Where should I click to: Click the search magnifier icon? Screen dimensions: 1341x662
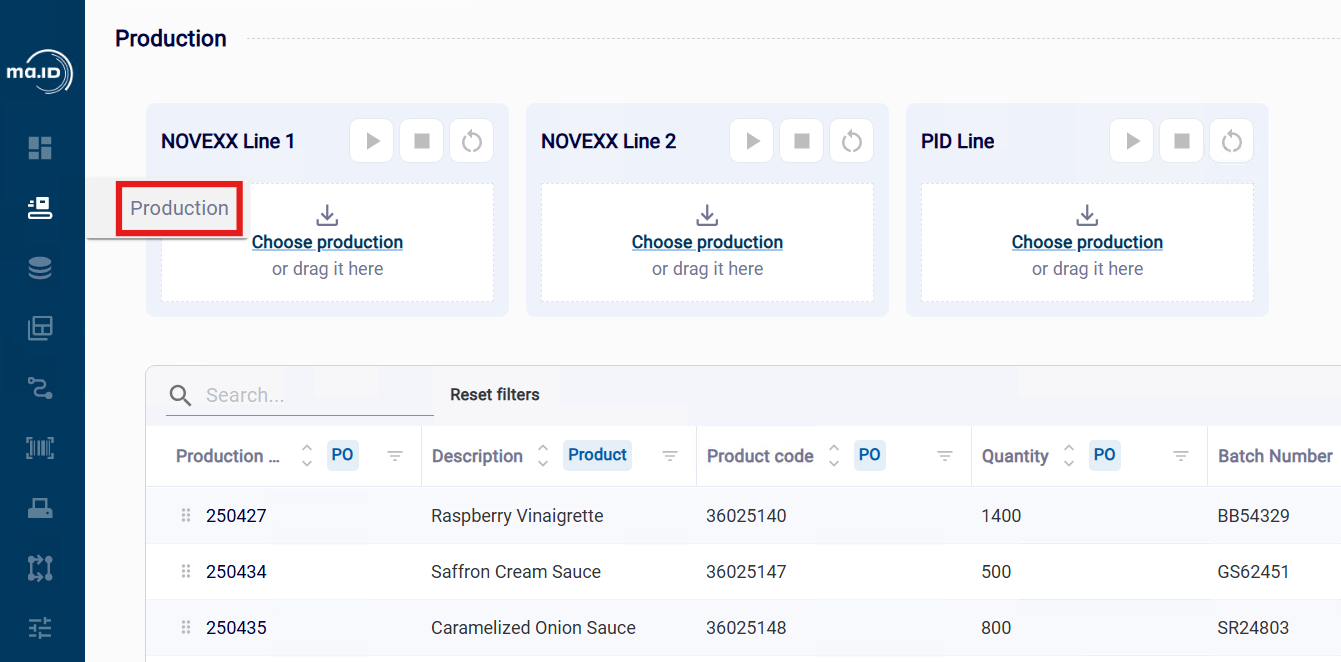tap(180, 395)
